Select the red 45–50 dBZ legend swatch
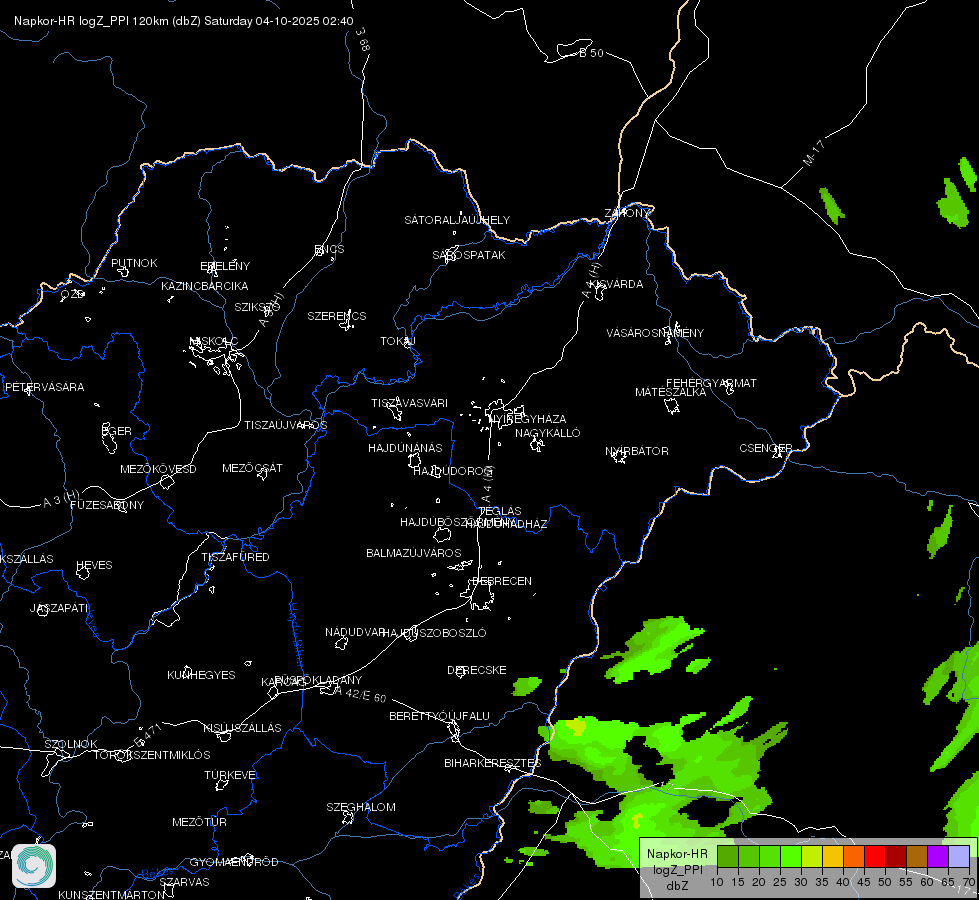The image size is (979, 900). pyautogui.click(x=875, y=856)
